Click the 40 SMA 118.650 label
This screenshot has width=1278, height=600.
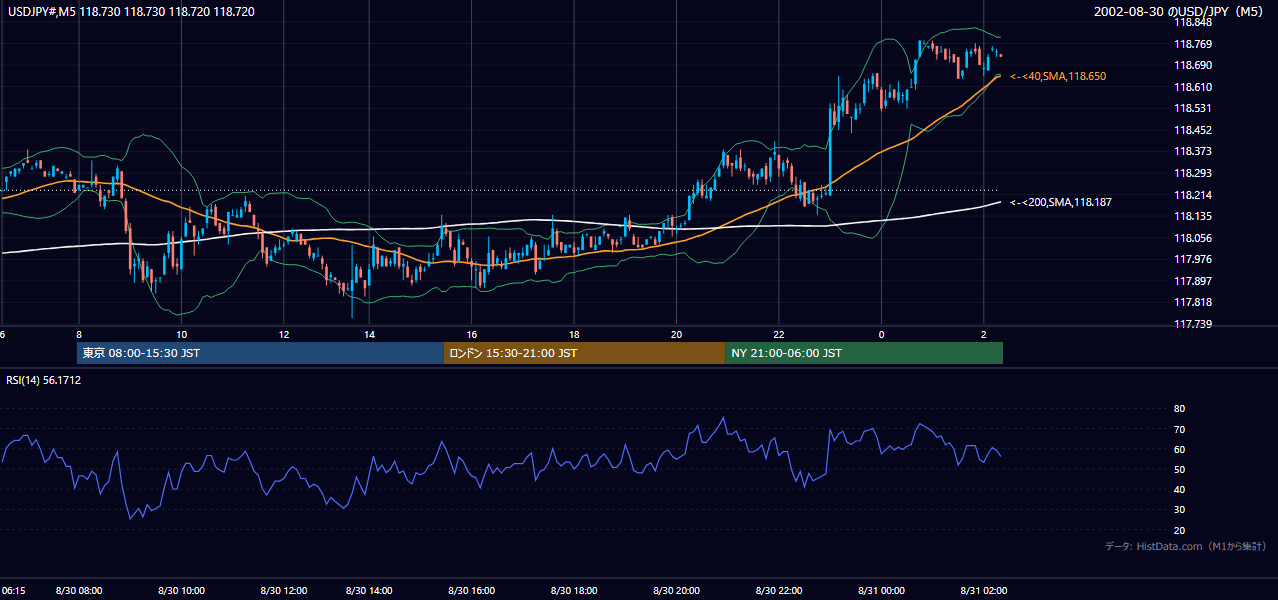[1058, 76]
